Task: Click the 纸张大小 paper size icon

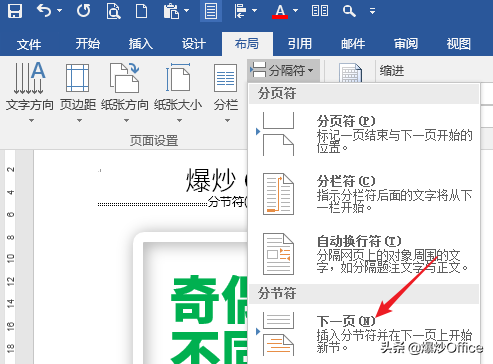Action: pyautogui.click(x=178, y=78)
